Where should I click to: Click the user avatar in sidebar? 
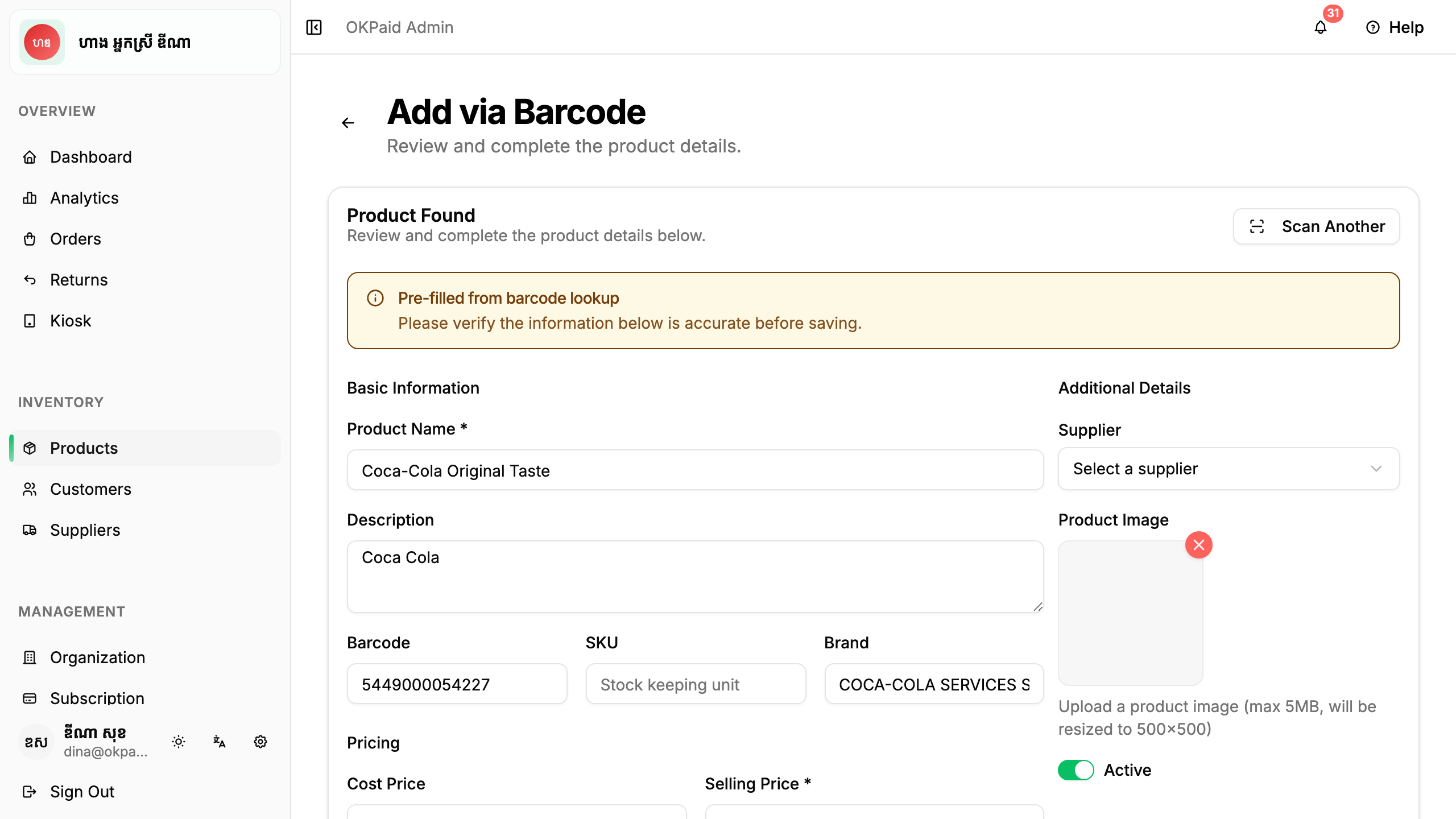[x=36, y=742]
